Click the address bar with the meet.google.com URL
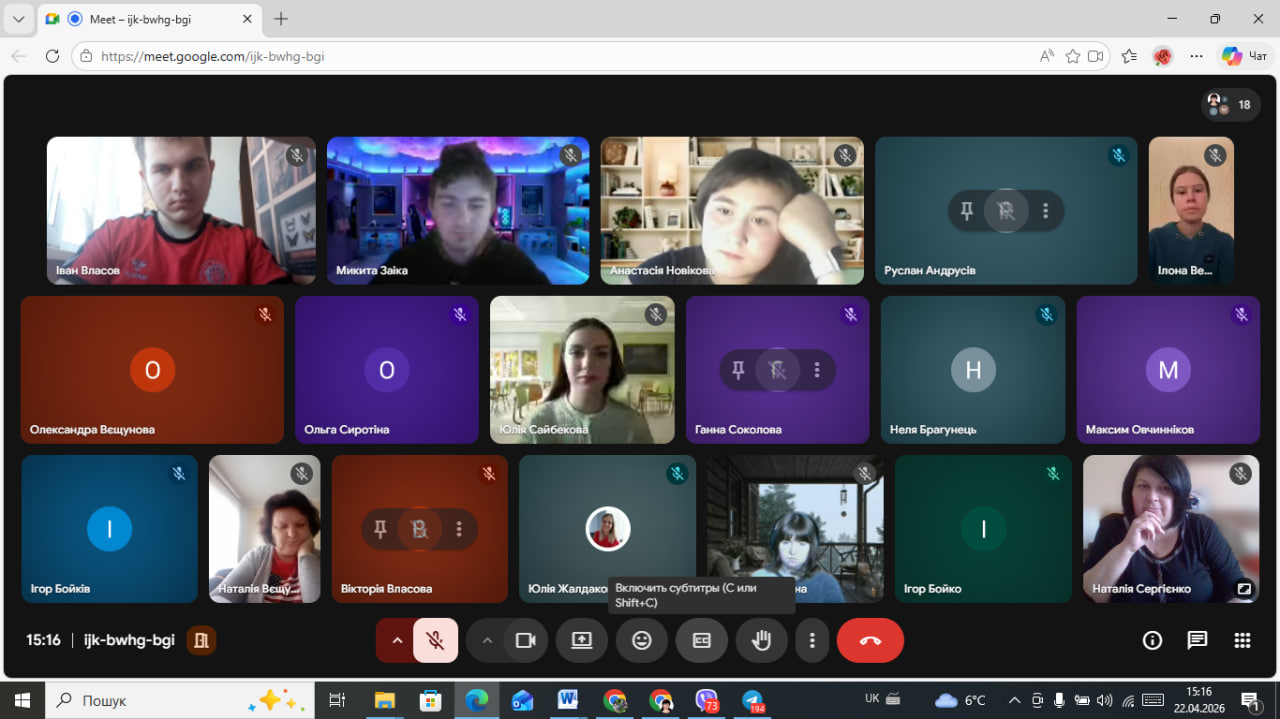Screen dimensions: 1280x719 (560, 56)
